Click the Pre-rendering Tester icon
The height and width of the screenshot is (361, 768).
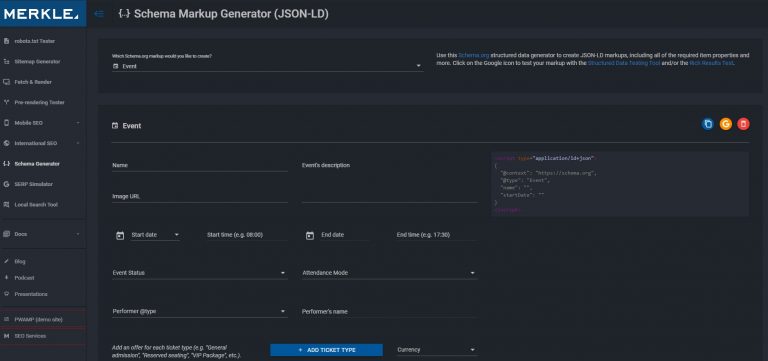6,102
